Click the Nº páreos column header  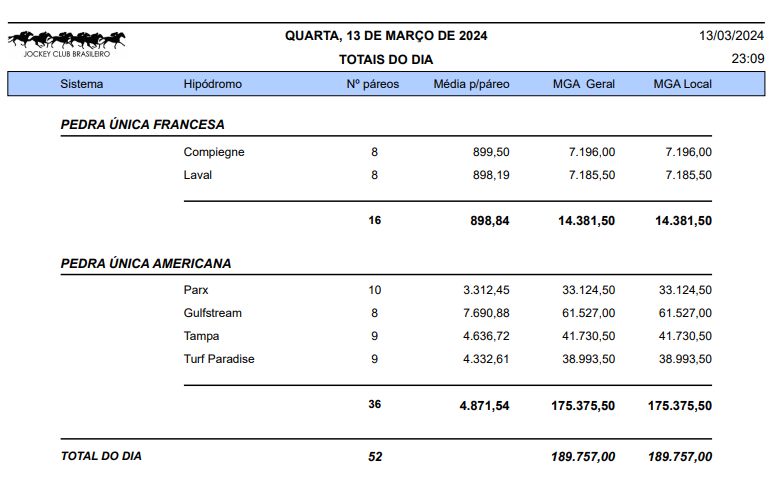[x=372, y=84]
